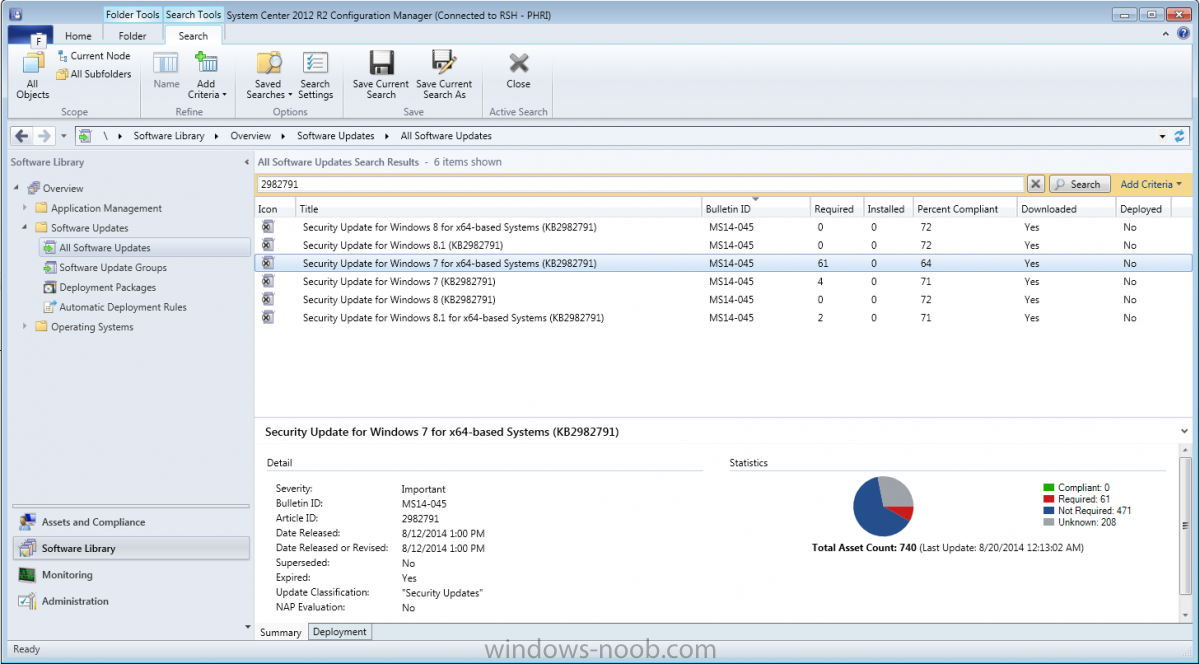Click the Search button
Screen dimensions: 1200x664
1078,184
